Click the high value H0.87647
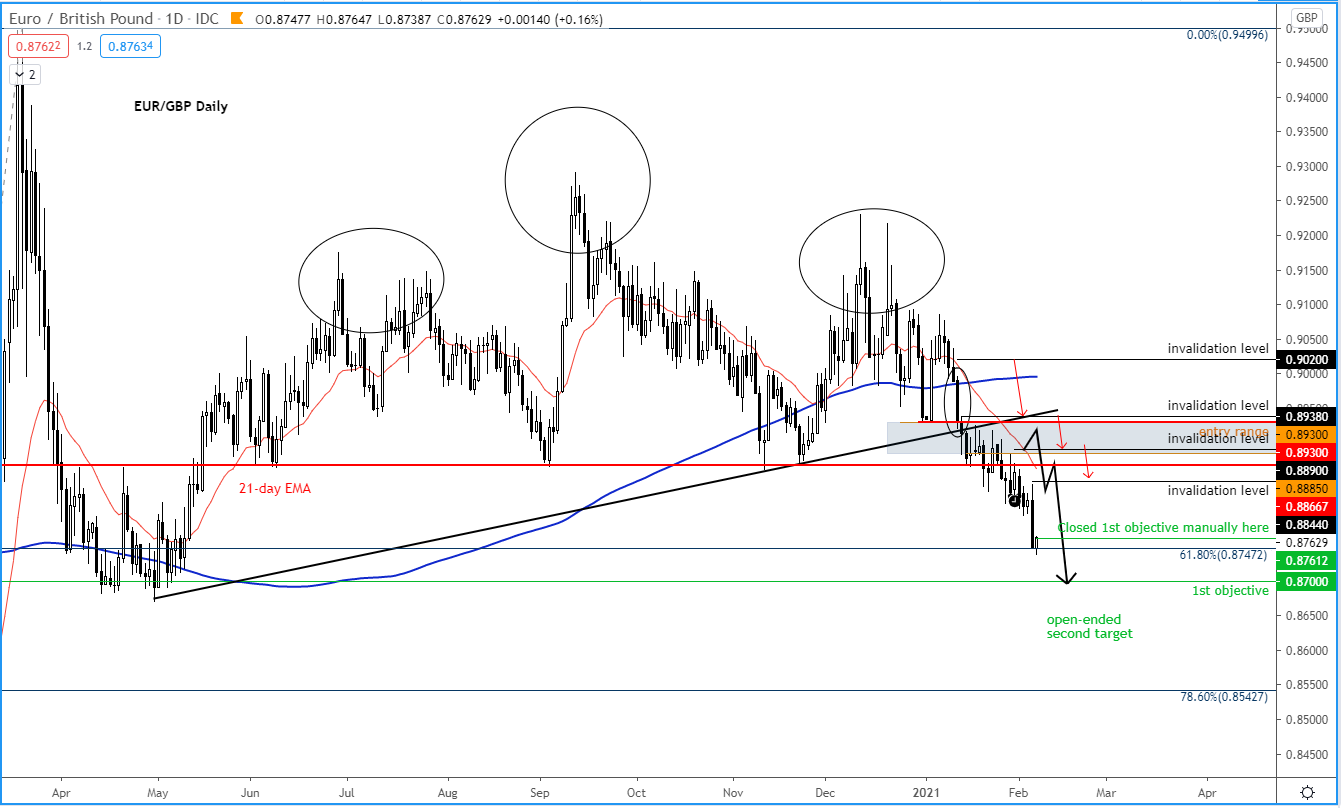Image resolution: width=1341 pixels, height=808 pixels. click(x=343, y=19)
